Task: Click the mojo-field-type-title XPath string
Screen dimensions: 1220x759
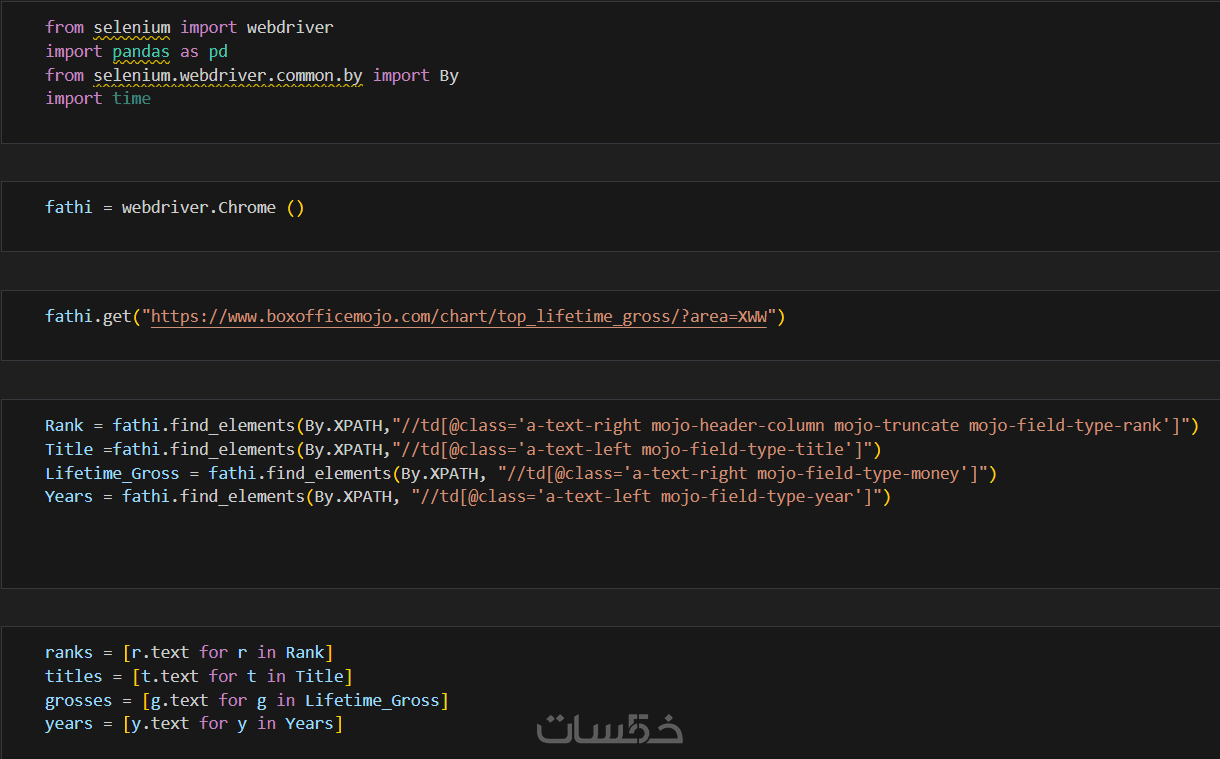Action: 636,450
